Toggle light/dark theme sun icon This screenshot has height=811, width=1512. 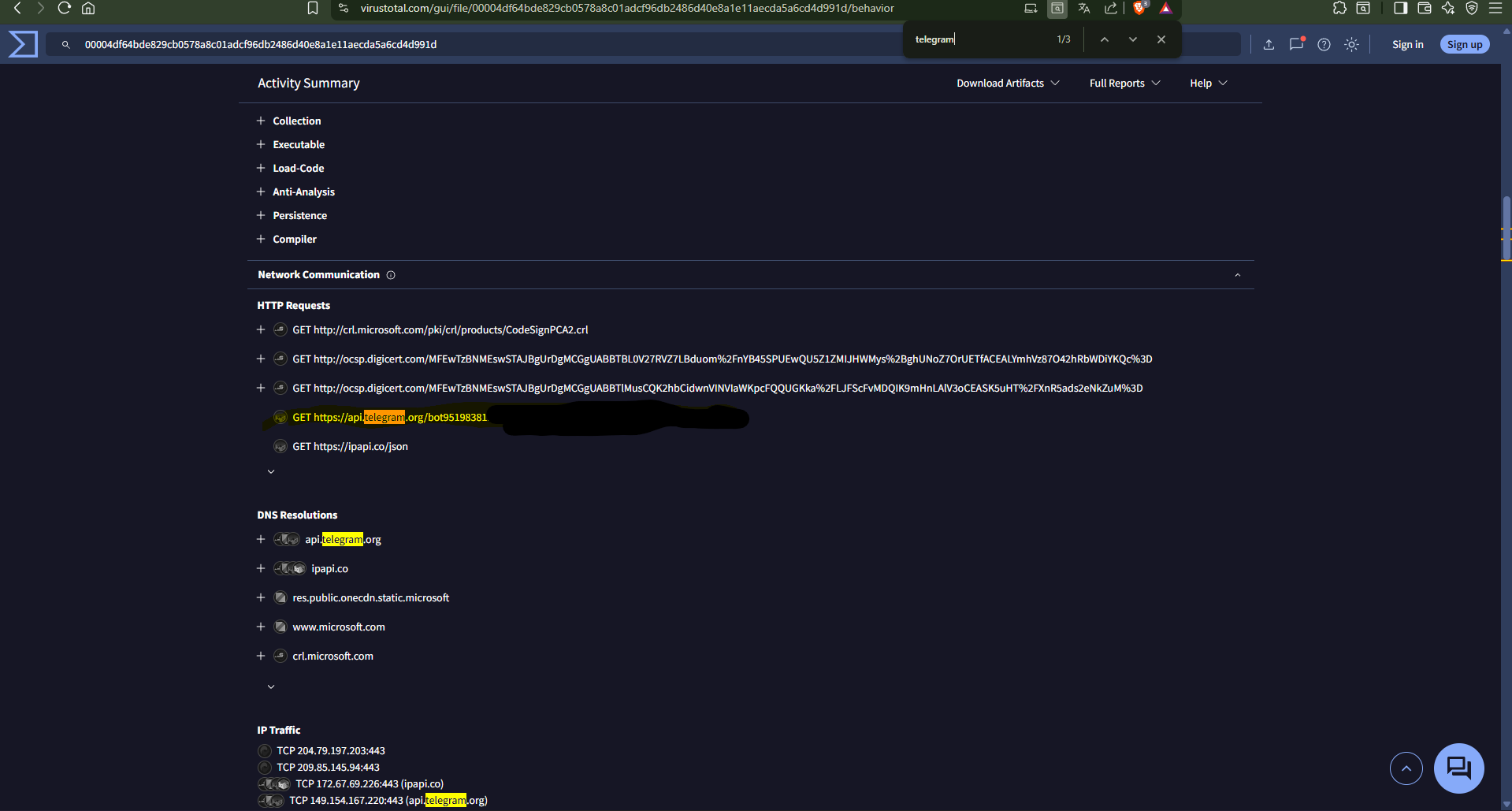point(1351,44)
